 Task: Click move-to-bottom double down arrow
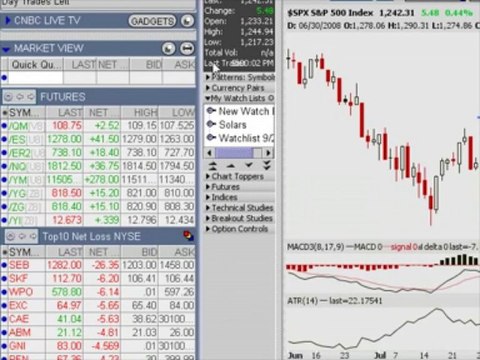pyautogui.click(x=267, y=165)
